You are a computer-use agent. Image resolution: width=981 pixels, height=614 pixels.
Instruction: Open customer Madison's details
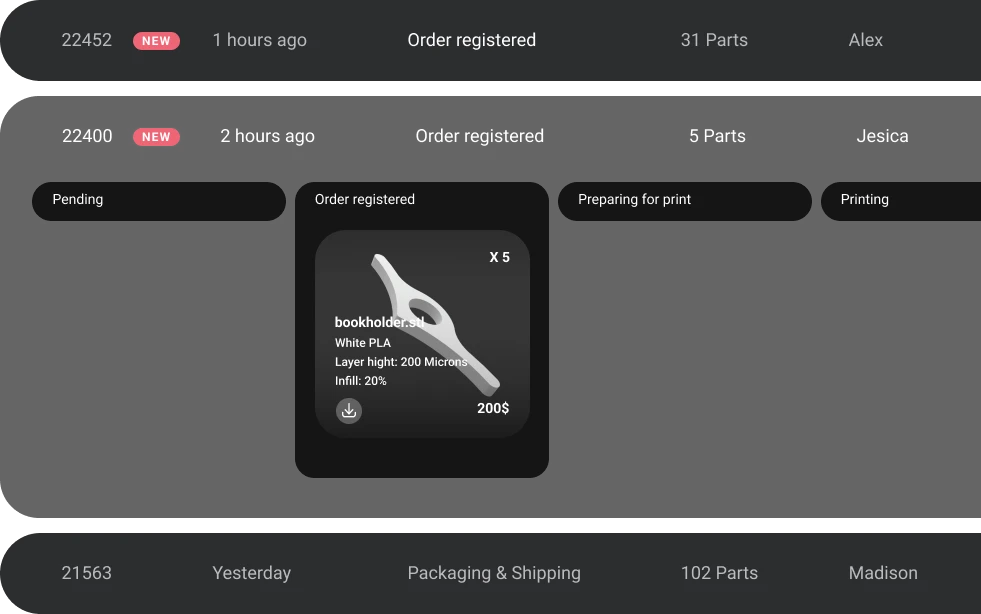(883, 573)
